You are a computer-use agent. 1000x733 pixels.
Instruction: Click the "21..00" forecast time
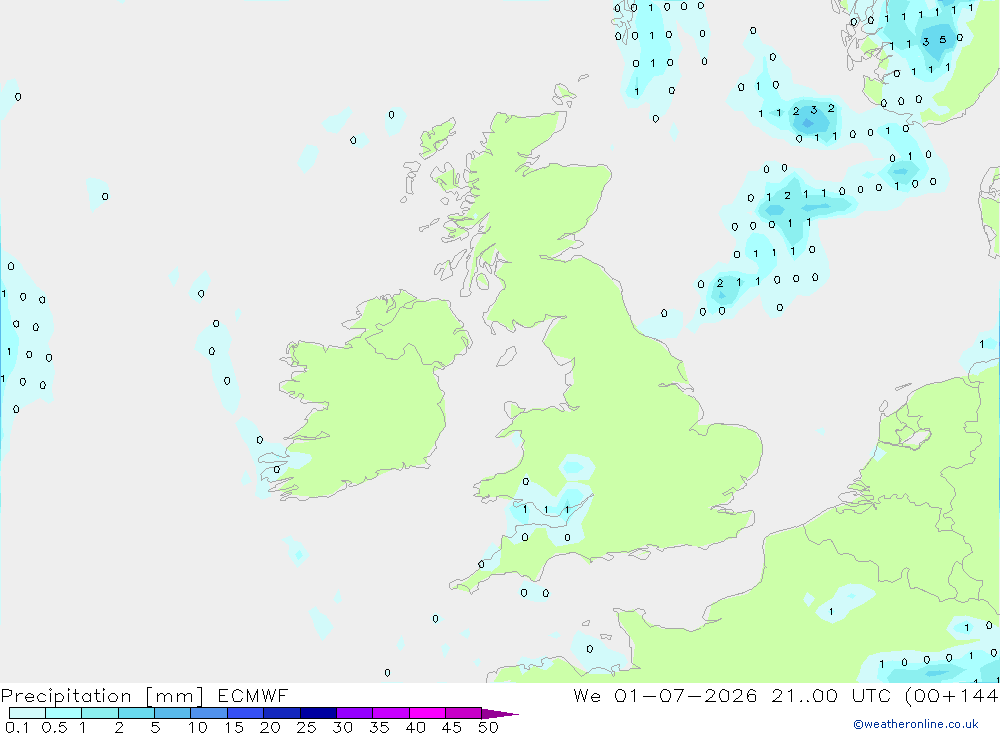pyautogui.click(x=804, y=695)
